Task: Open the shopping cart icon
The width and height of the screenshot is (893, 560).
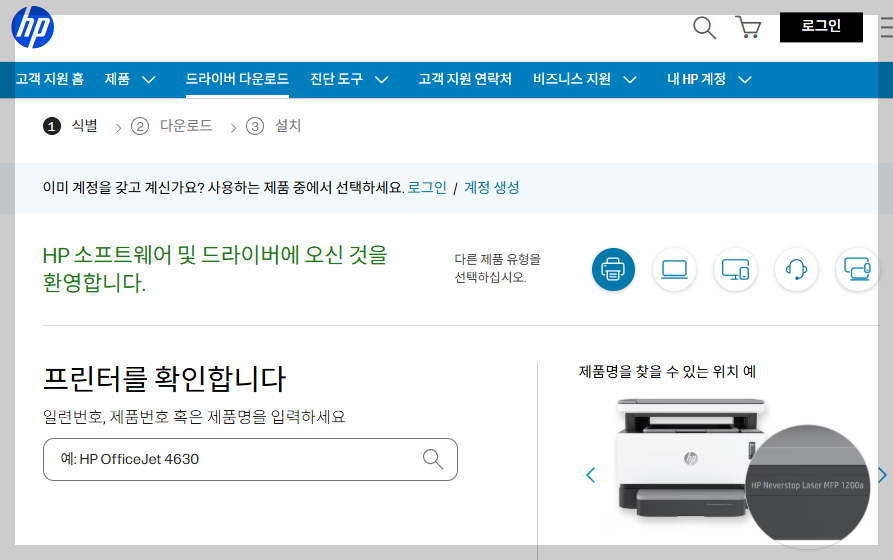Action: click(748, 27)
